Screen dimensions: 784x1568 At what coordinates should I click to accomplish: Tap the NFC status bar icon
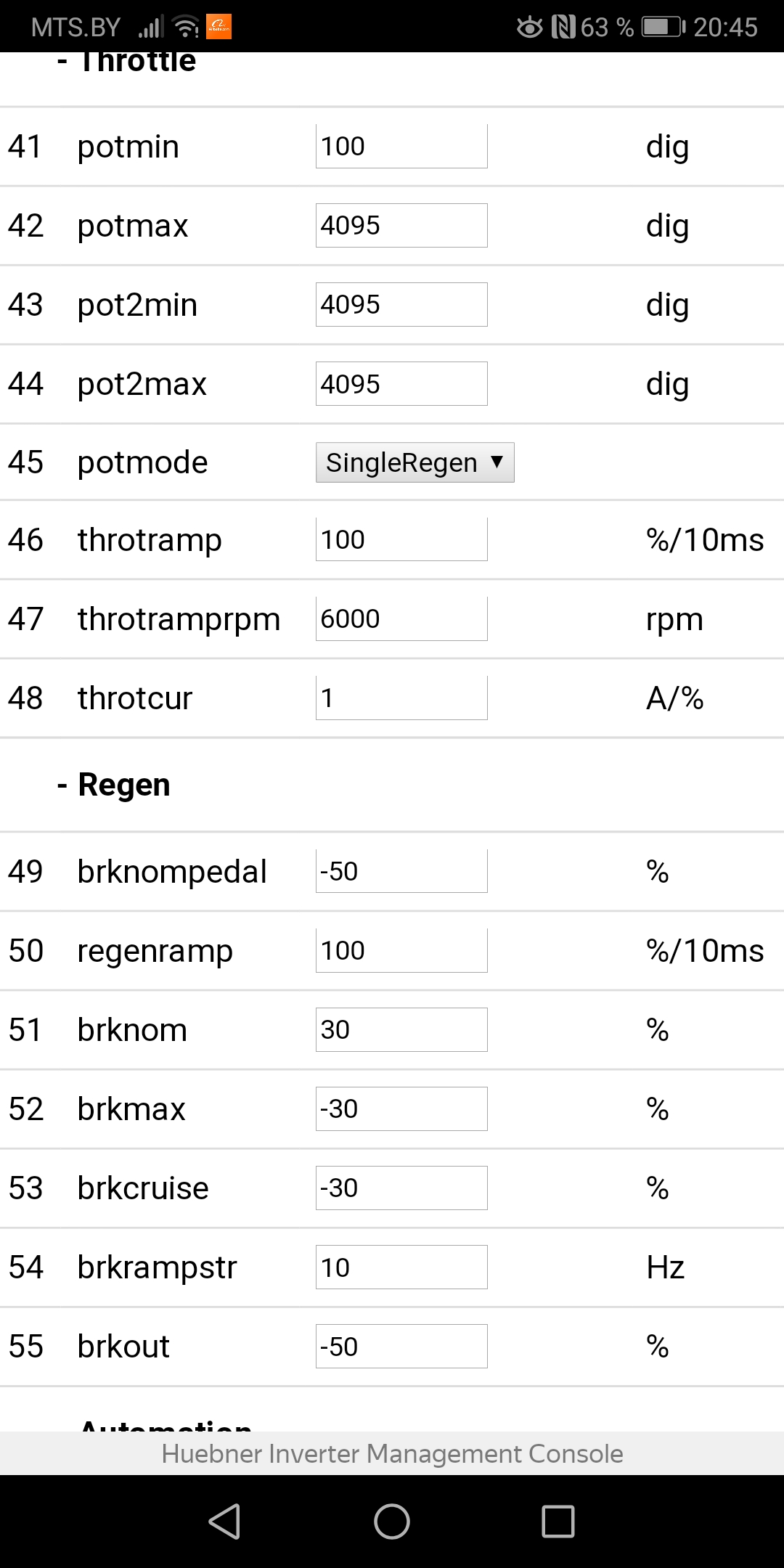click(563, 28)
